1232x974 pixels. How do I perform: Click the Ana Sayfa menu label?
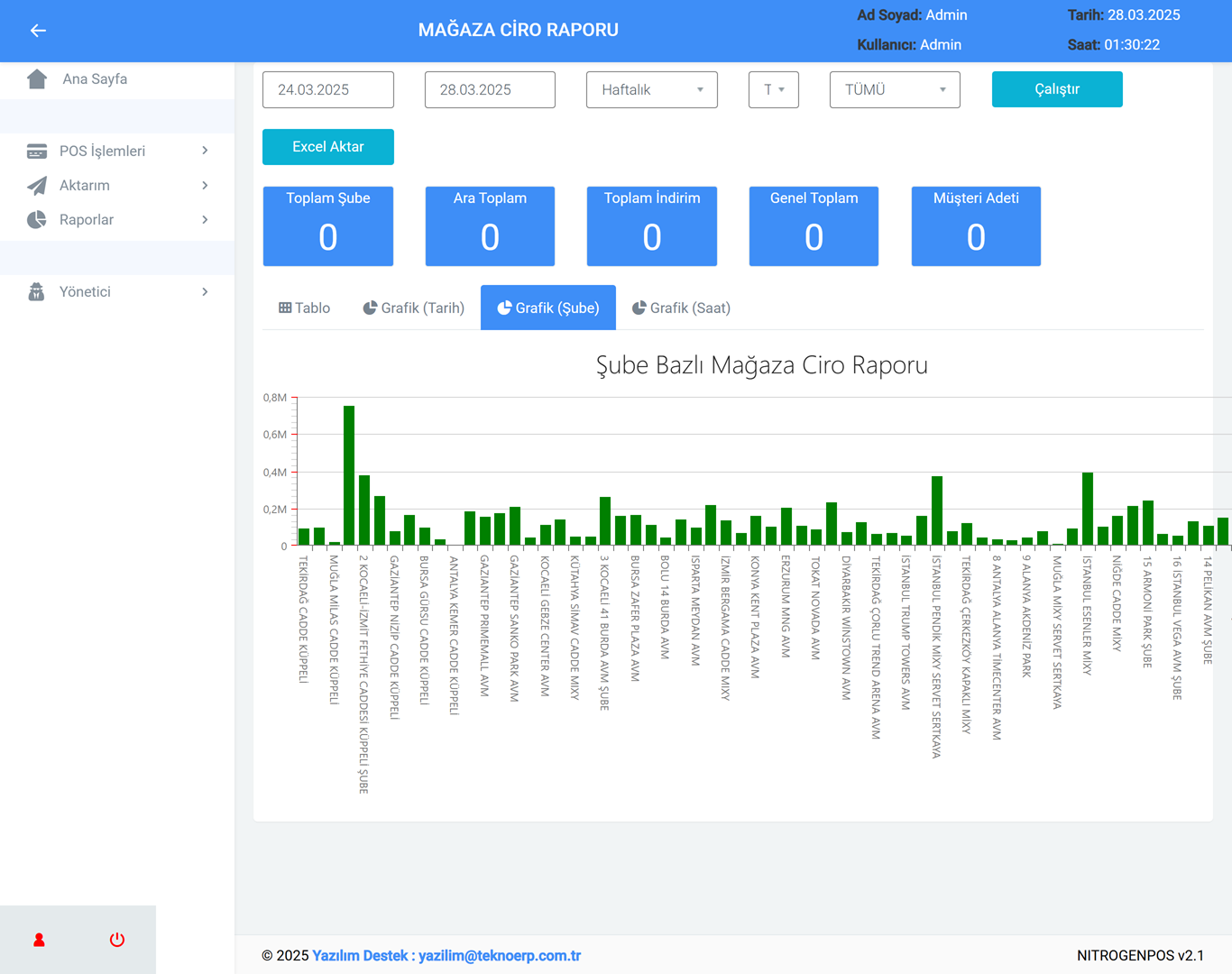click(x=95, y=79)
